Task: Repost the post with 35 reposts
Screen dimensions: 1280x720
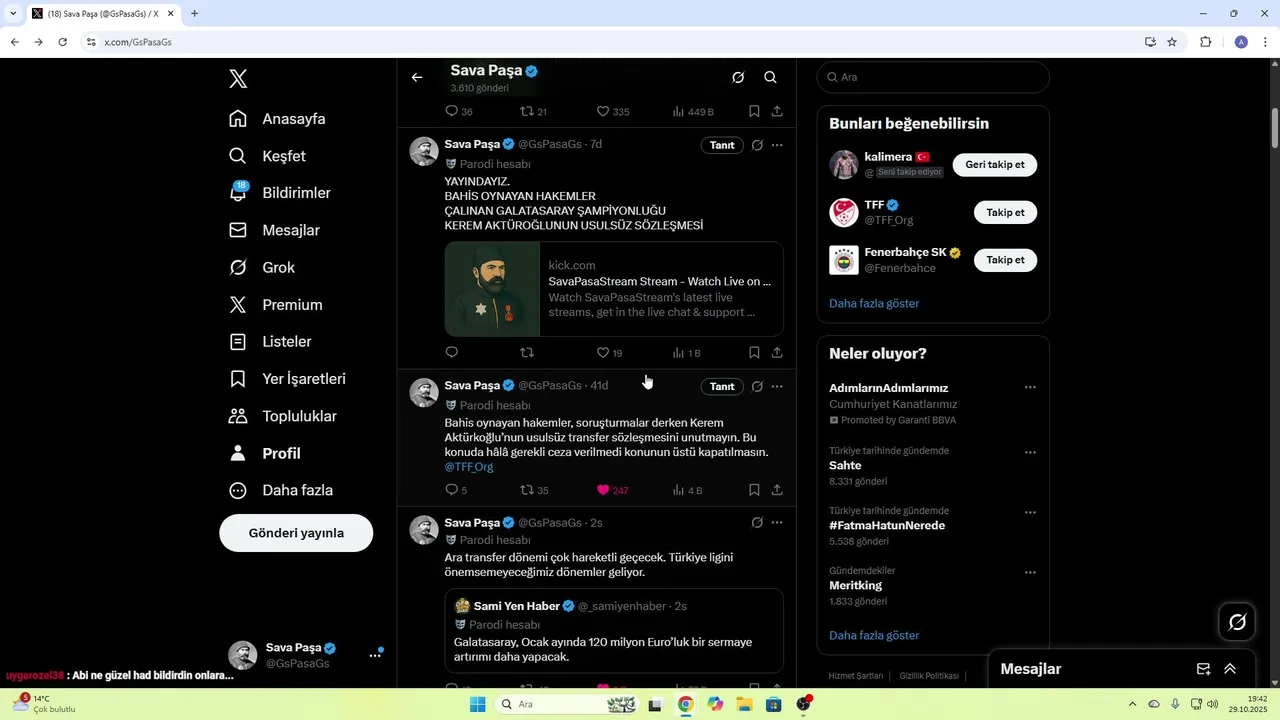Action: click(x=534, y=490)
